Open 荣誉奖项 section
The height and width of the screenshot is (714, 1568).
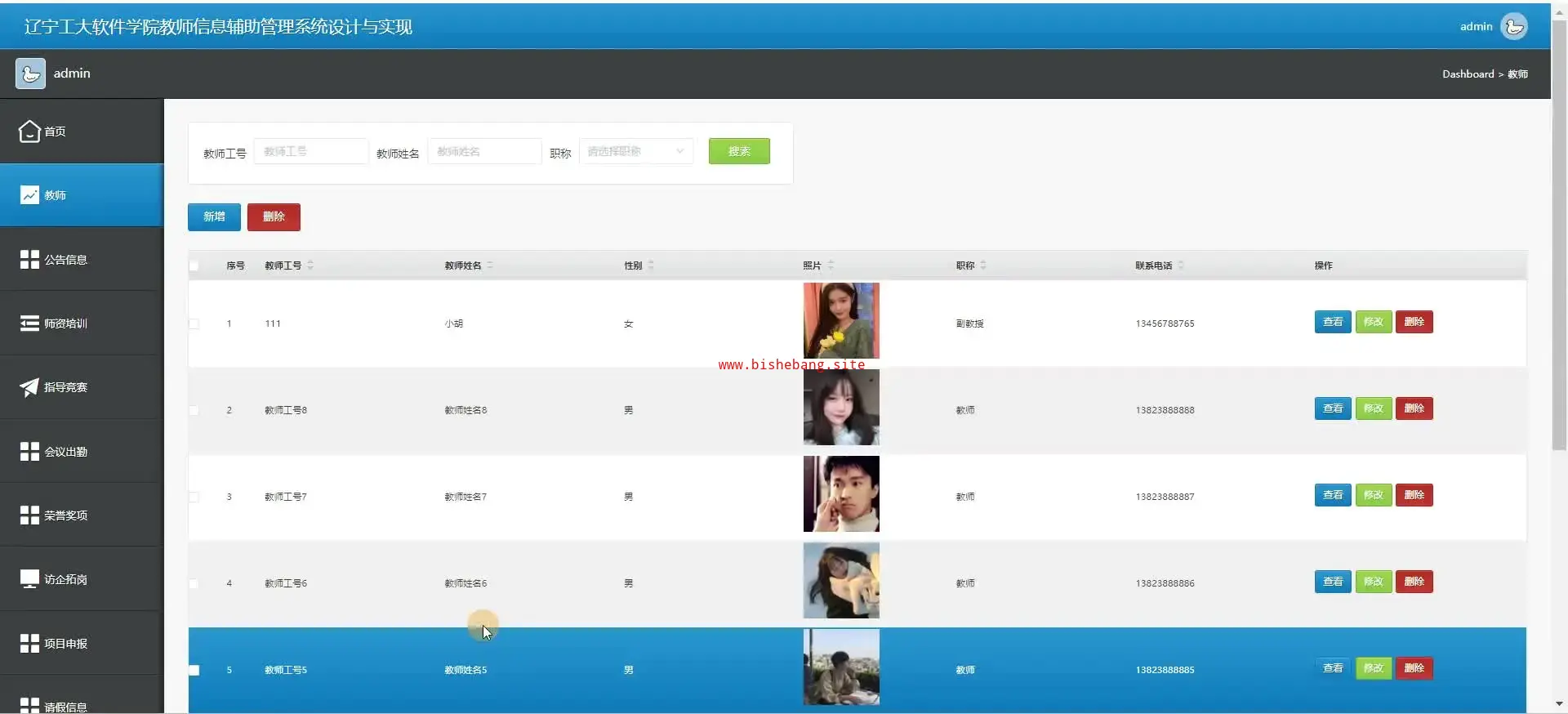pos(82,515)
